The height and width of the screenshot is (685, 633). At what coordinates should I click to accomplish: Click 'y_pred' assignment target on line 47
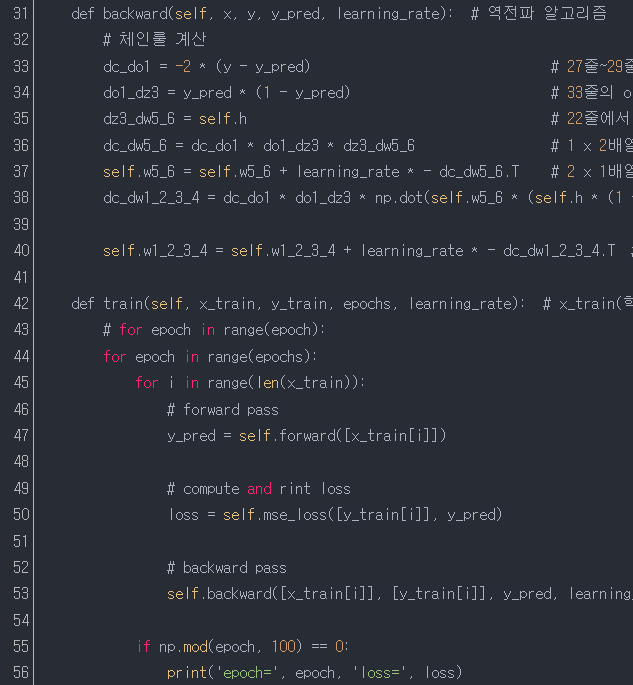click(x=191, y=436)
